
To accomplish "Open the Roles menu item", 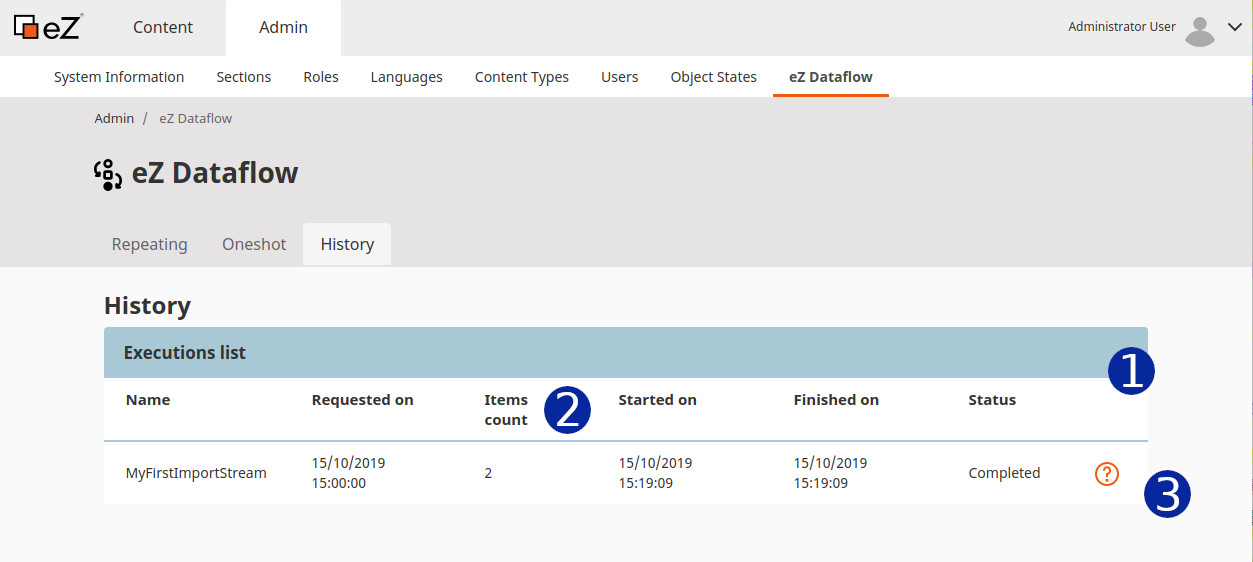I will [x=321, y=77].
